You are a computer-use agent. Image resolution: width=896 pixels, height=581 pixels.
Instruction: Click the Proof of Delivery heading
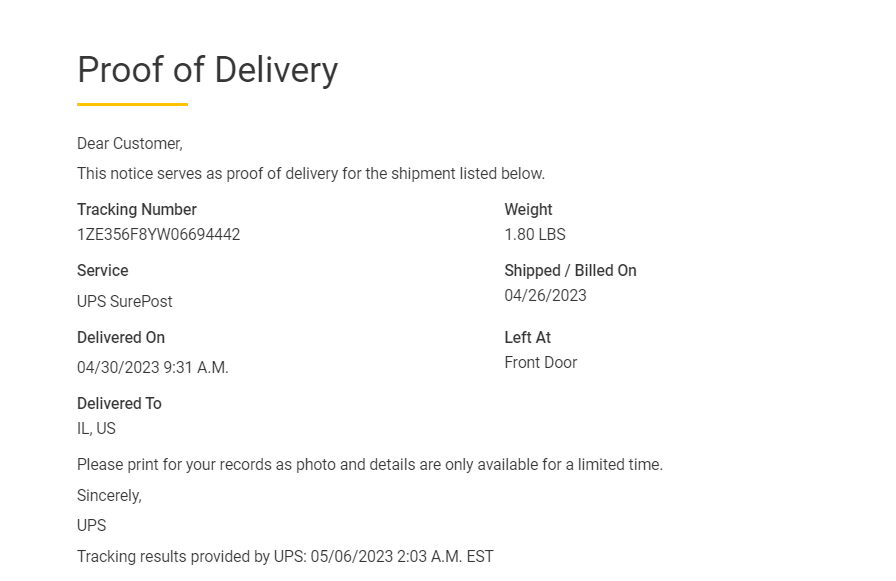coord(207,70)
